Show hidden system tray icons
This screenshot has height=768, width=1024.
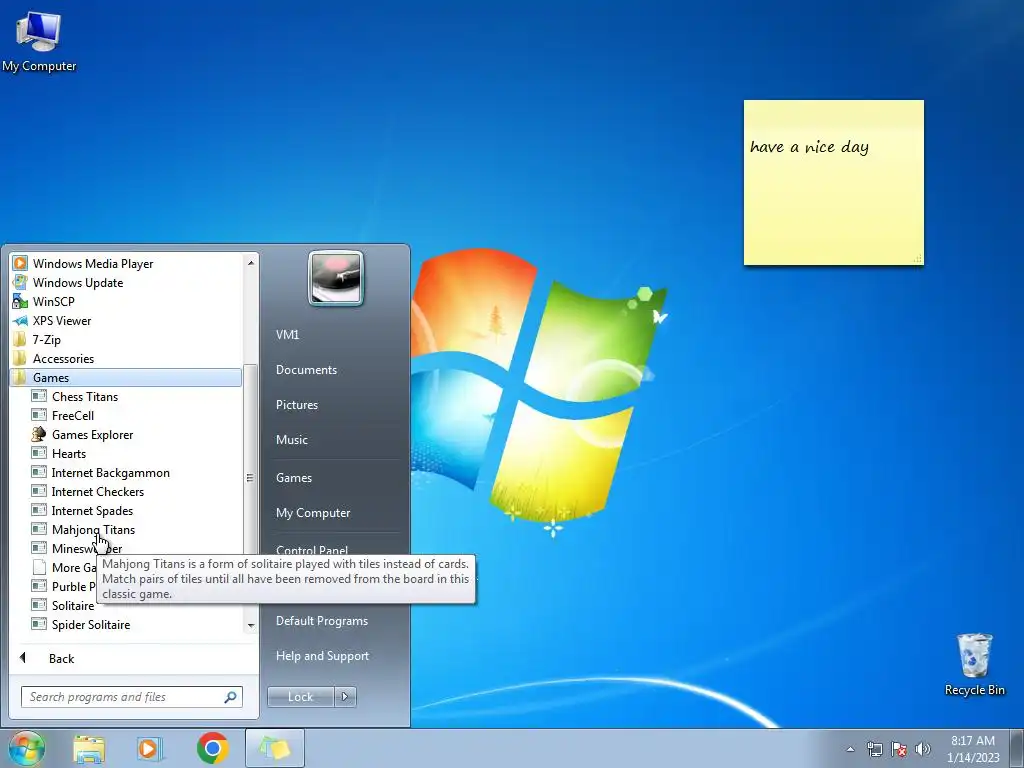(850, 749)
